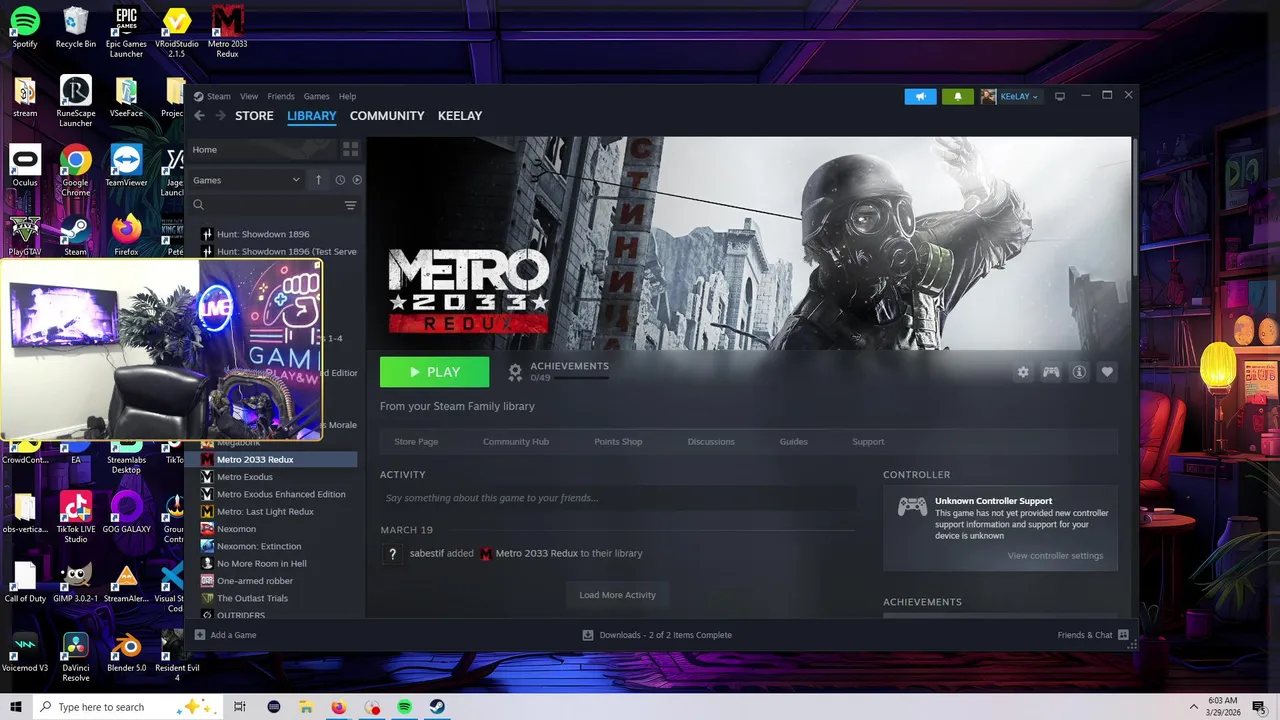Open the library collections grid view icon
Screen dimensions: 1280x720
pos(350,149)
